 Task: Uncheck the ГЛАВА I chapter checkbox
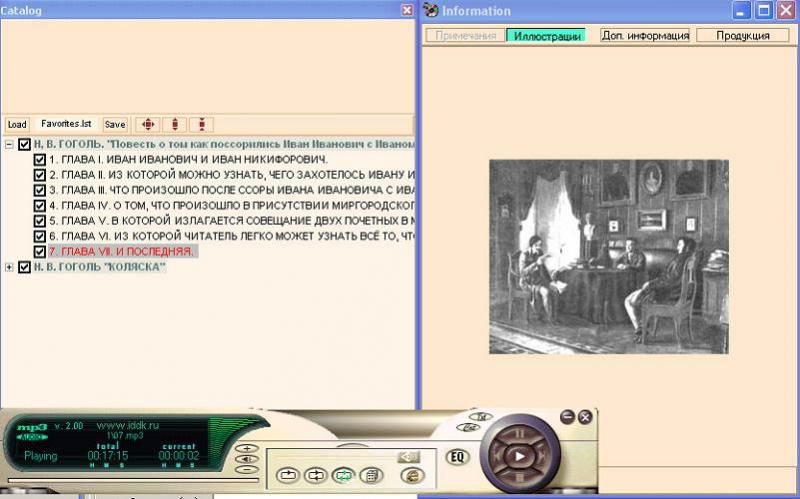point(40,159)
